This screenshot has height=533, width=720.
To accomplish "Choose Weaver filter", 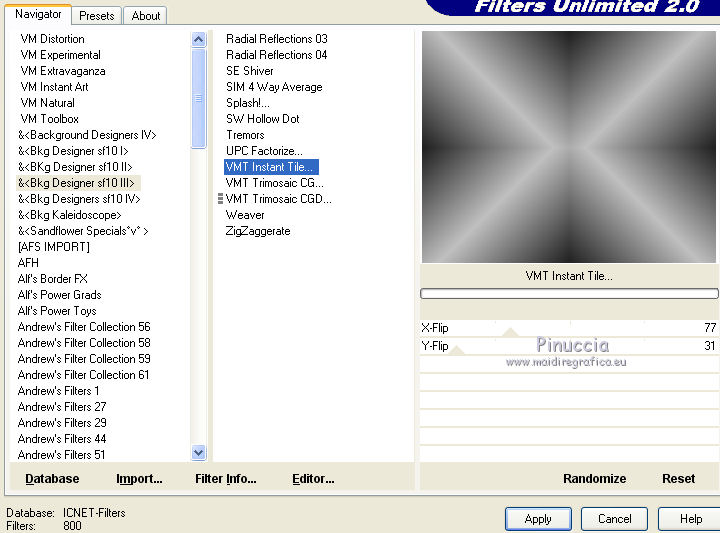I will coord(245,215).
